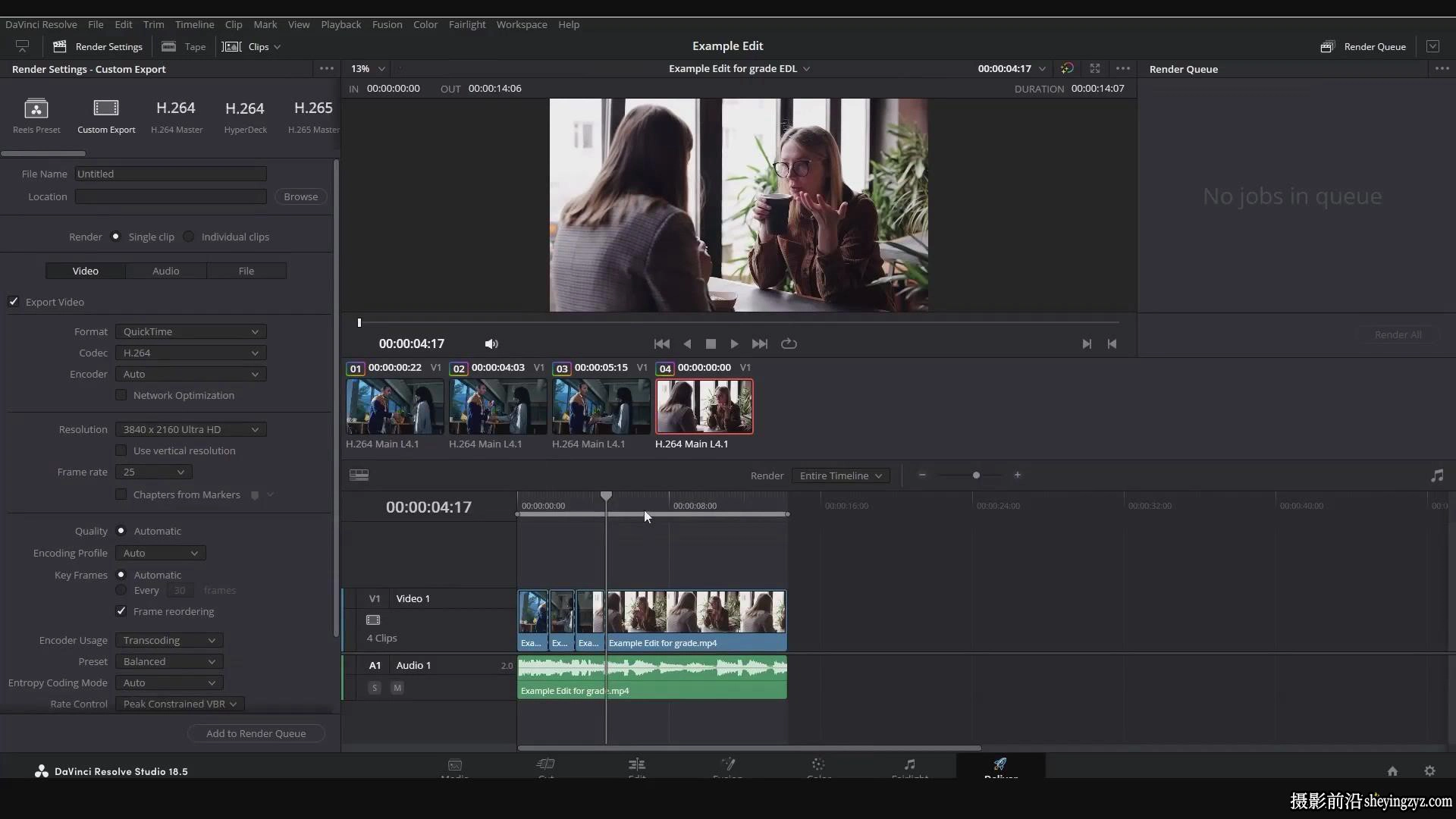Select Single clip render option
Image resolution: width=1456 pixels, height=819 pixels.
tap(115, 237)
